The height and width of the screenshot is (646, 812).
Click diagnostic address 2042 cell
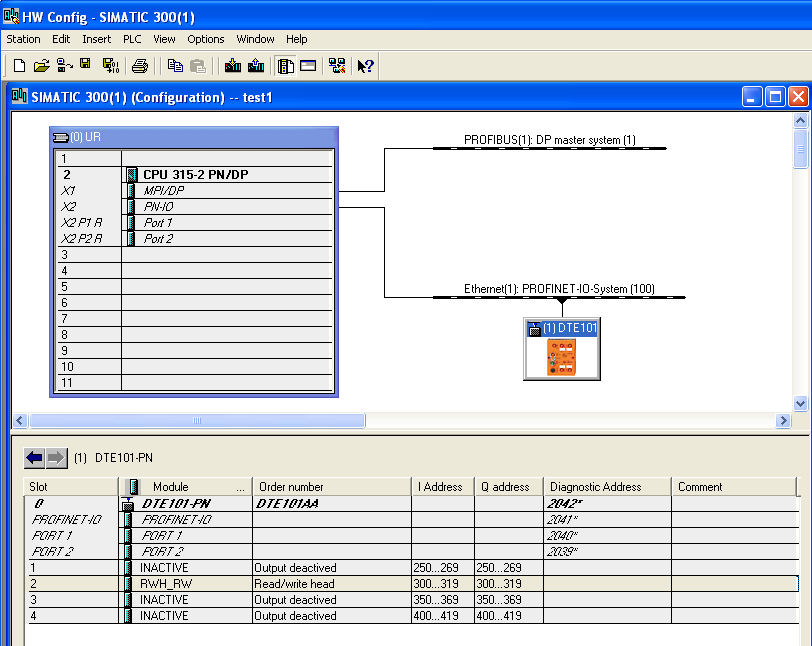(x=607, y=504)
